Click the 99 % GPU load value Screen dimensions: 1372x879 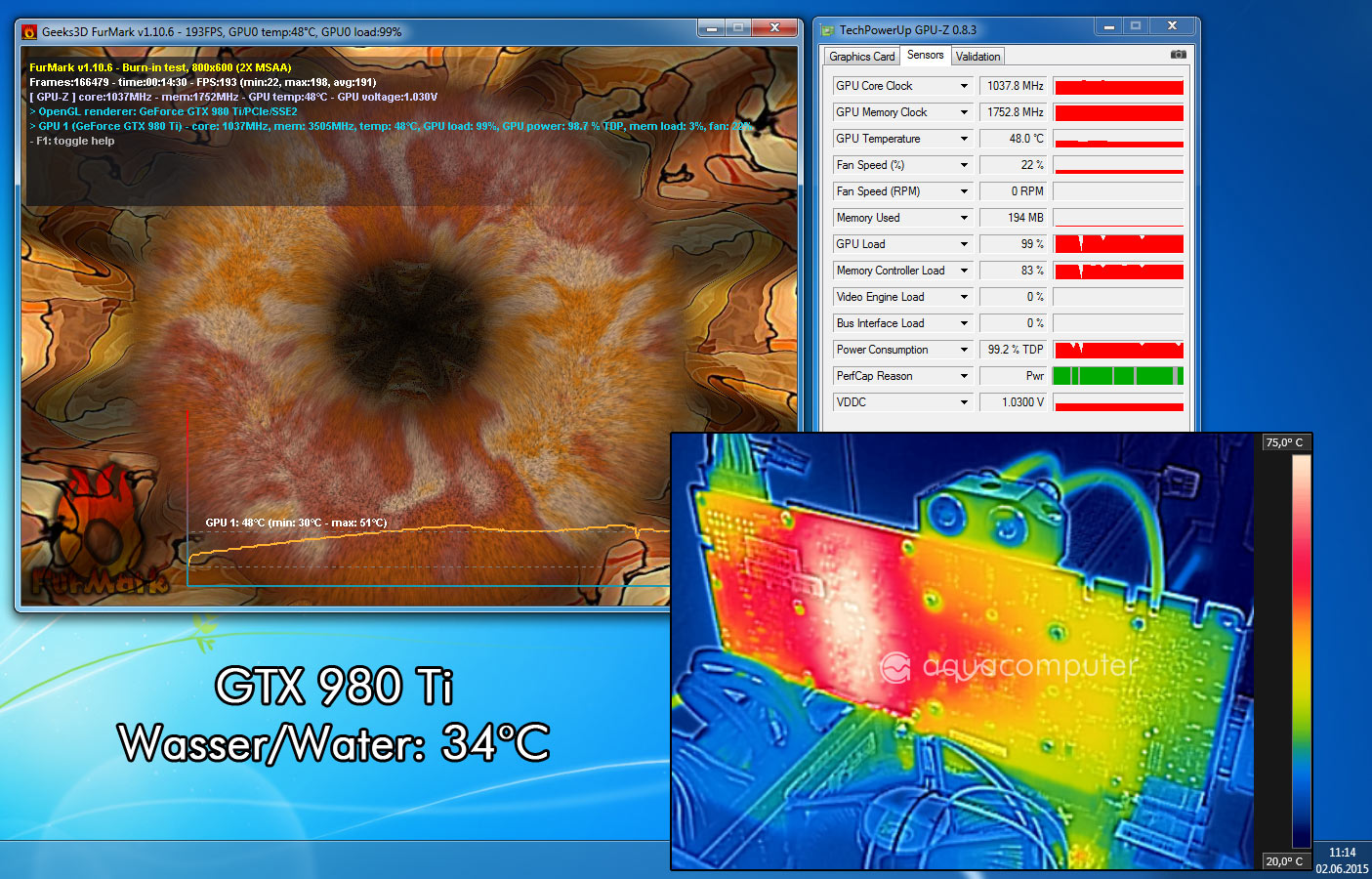[x=1014, y=244]
